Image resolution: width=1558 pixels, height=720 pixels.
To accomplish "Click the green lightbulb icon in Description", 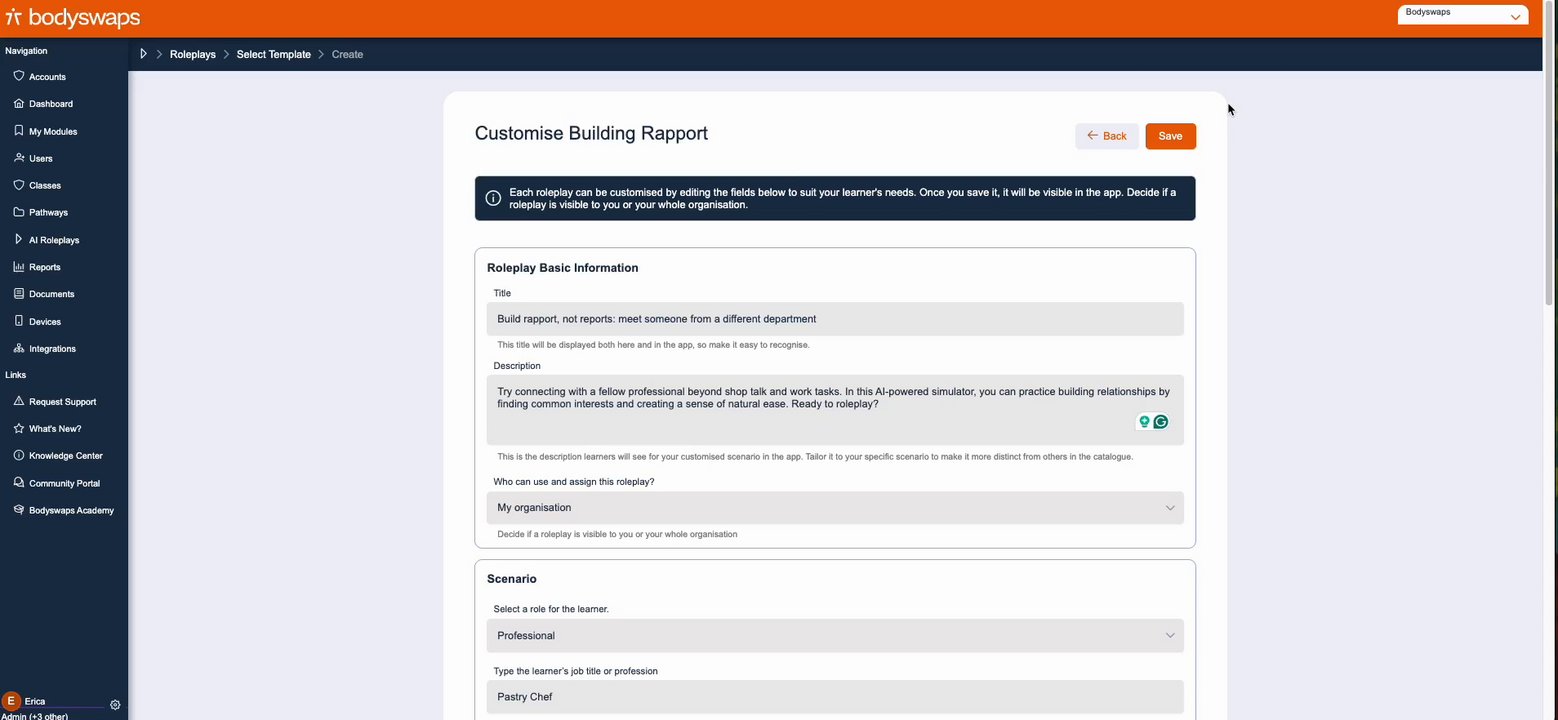I will tap(1144, 422).
